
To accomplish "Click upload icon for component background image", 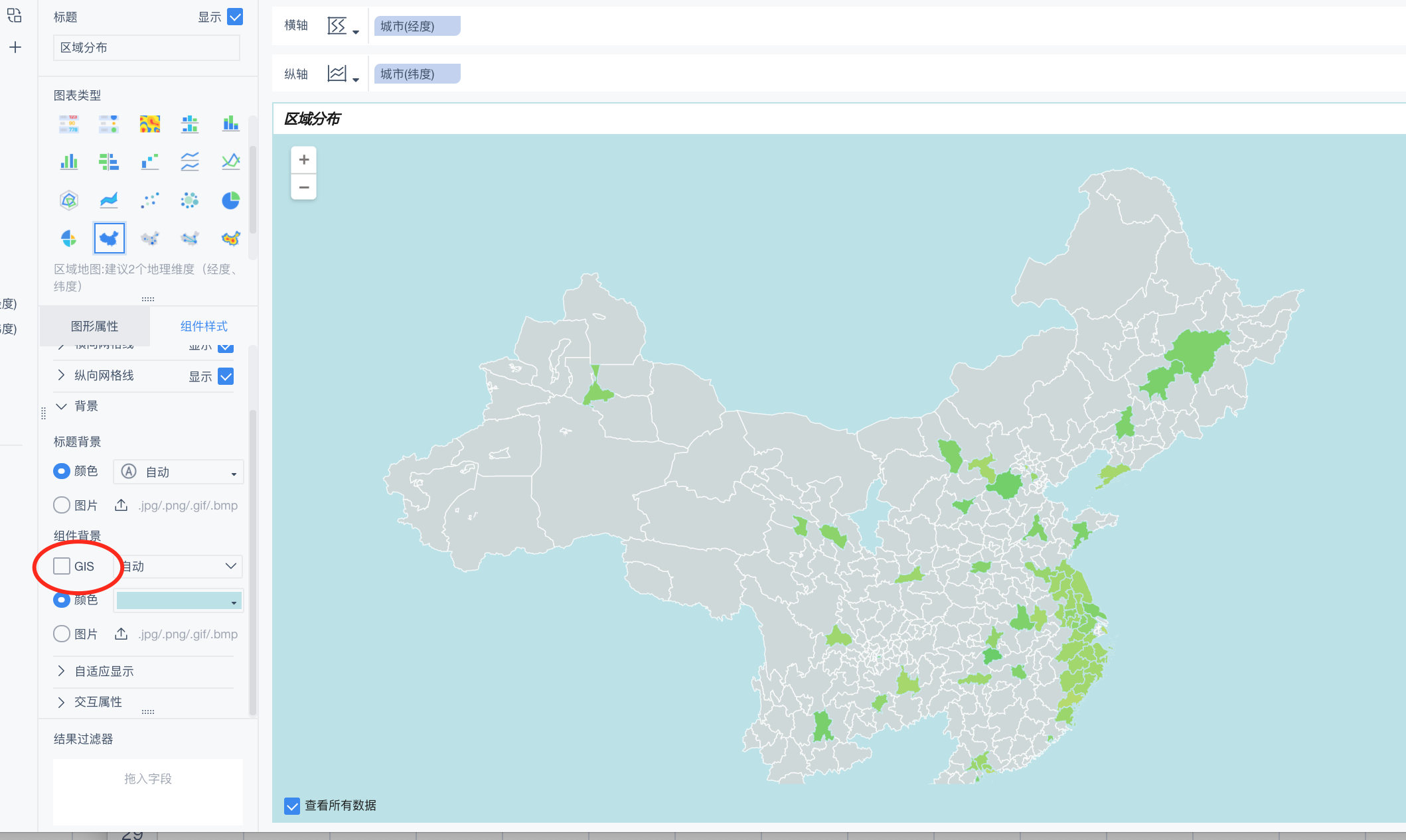I will [121, 634].
